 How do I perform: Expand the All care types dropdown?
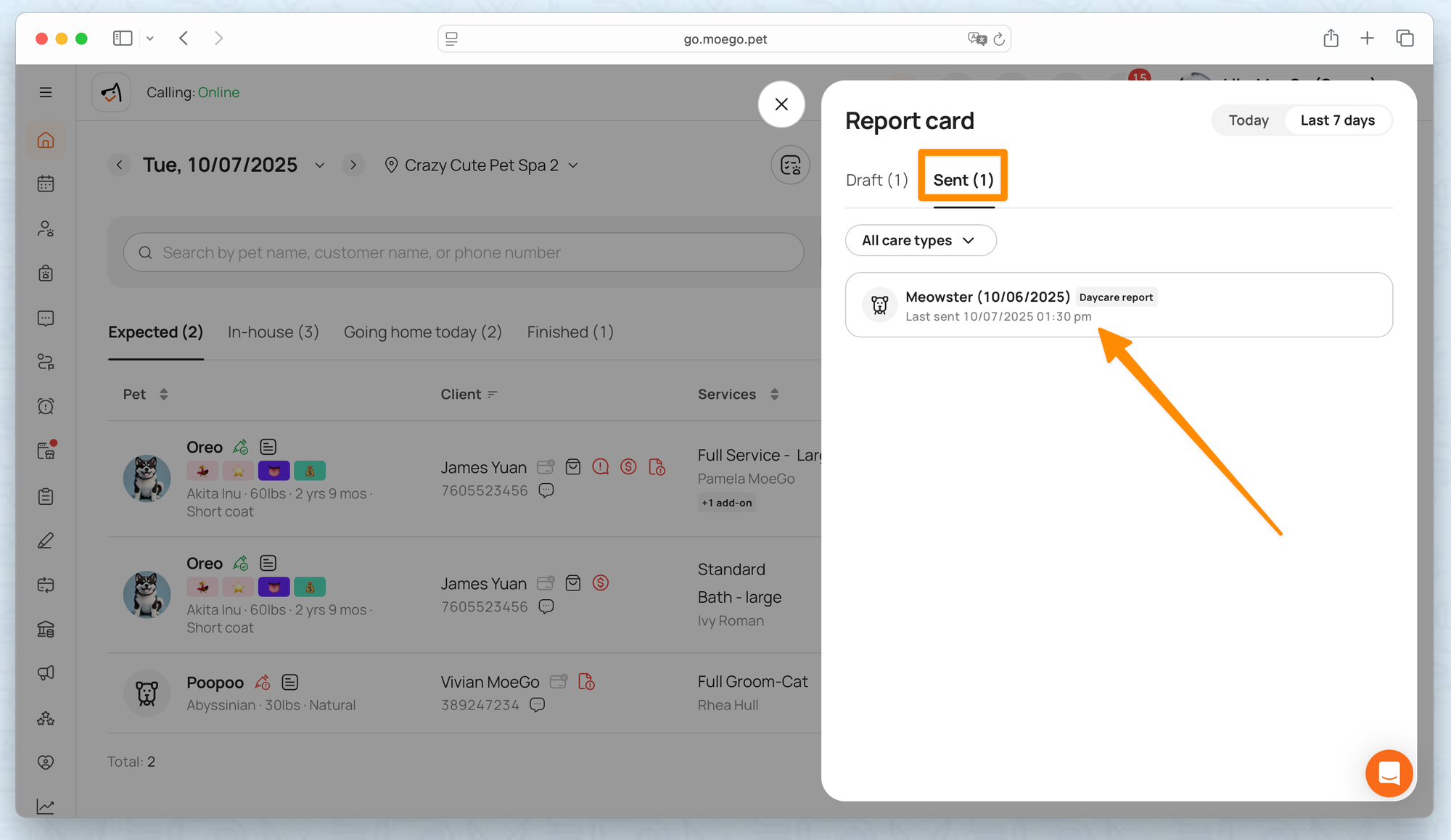pyautogui.click(x=920, y=240)
